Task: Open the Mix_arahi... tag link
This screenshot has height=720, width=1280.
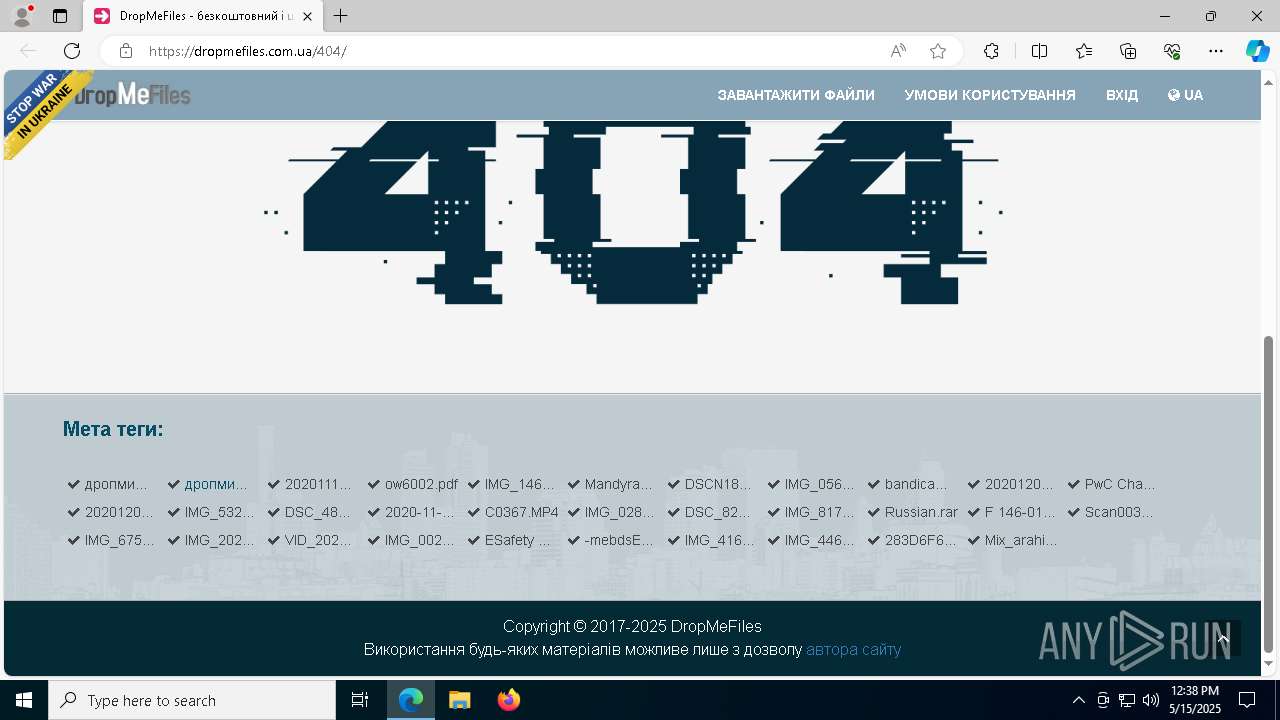Action: 1021,540
